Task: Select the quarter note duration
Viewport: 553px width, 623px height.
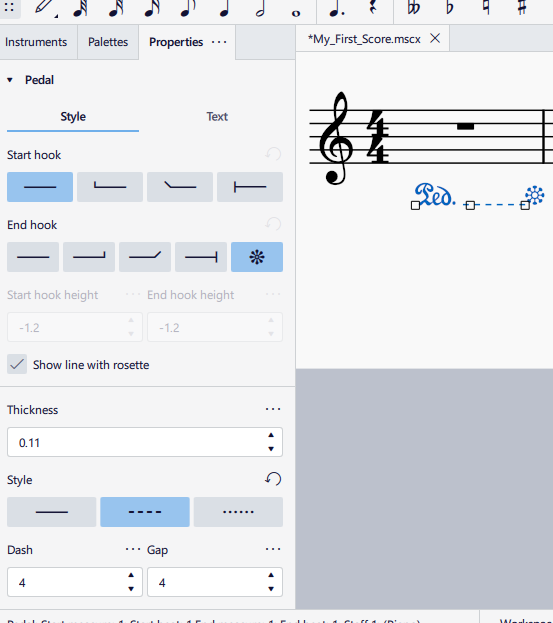Action: point(225,9)
